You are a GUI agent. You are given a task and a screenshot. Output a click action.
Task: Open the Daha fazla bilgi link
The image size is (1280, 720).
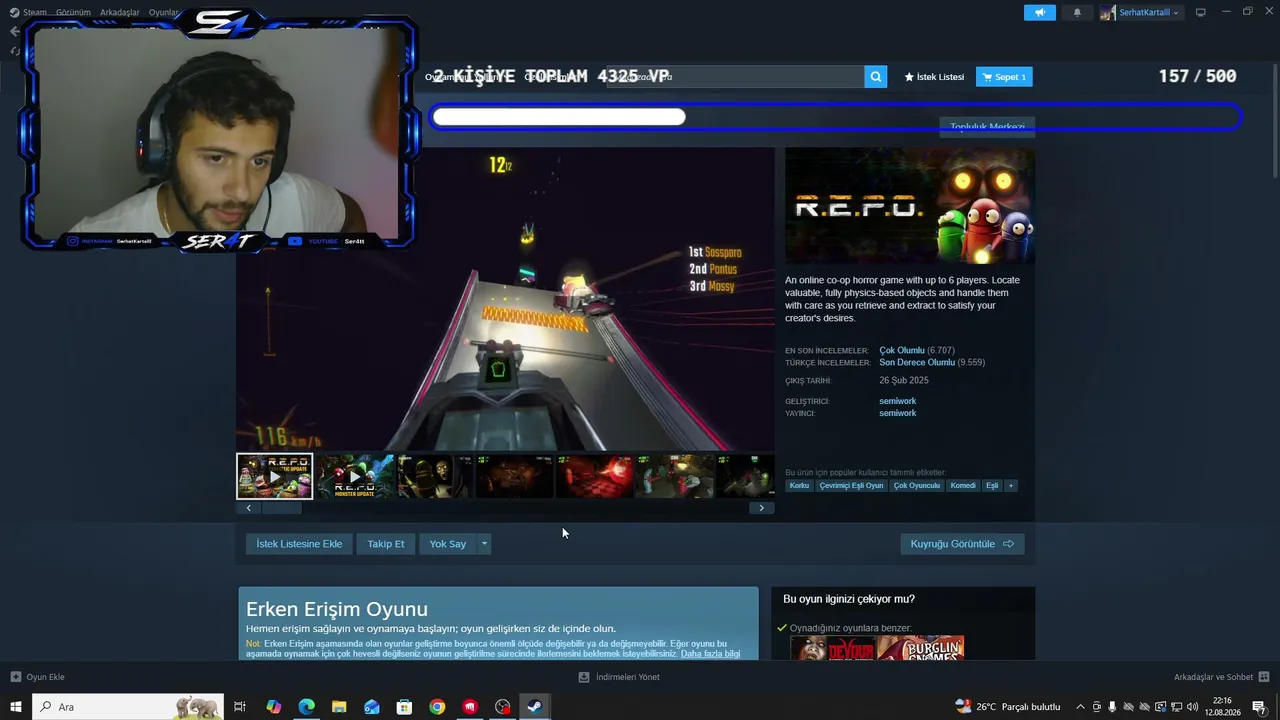coord(711,654)
